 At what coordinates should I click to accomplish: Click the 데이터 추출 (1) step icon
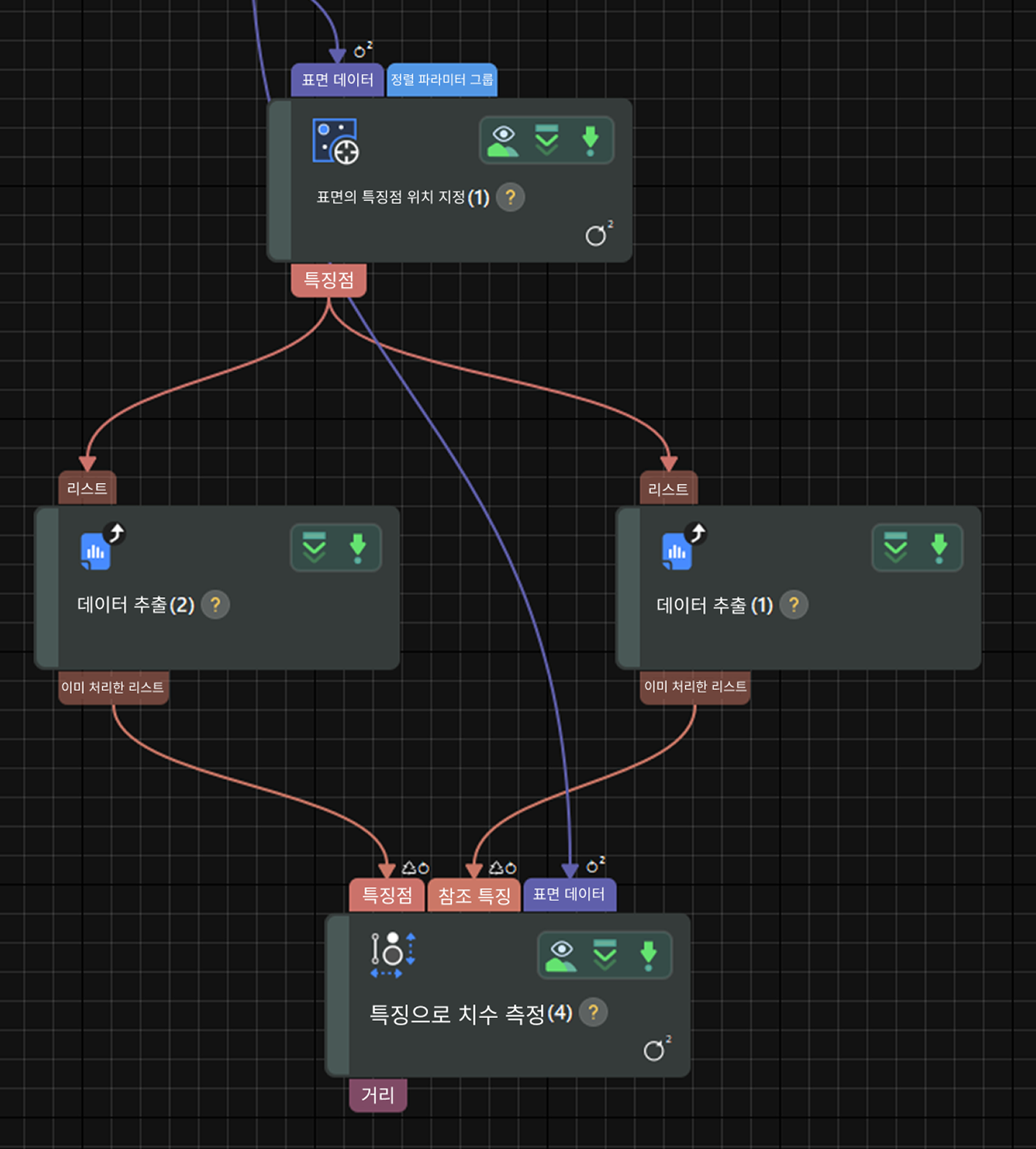click(683, 547)
